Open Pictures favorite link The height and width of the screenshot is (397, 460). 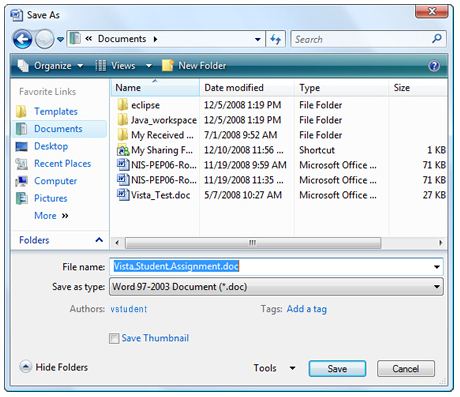[51, 198]
